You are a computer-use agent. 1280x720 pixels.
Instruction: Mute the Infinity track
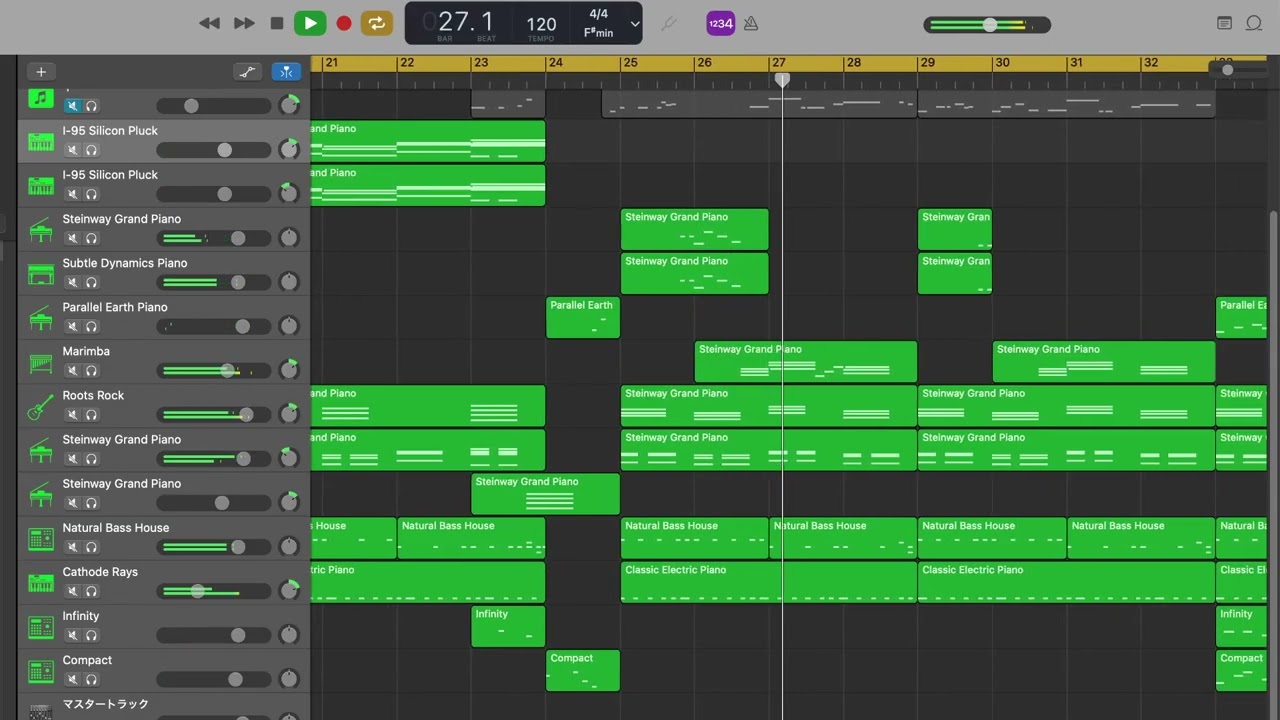pos(72,635)
